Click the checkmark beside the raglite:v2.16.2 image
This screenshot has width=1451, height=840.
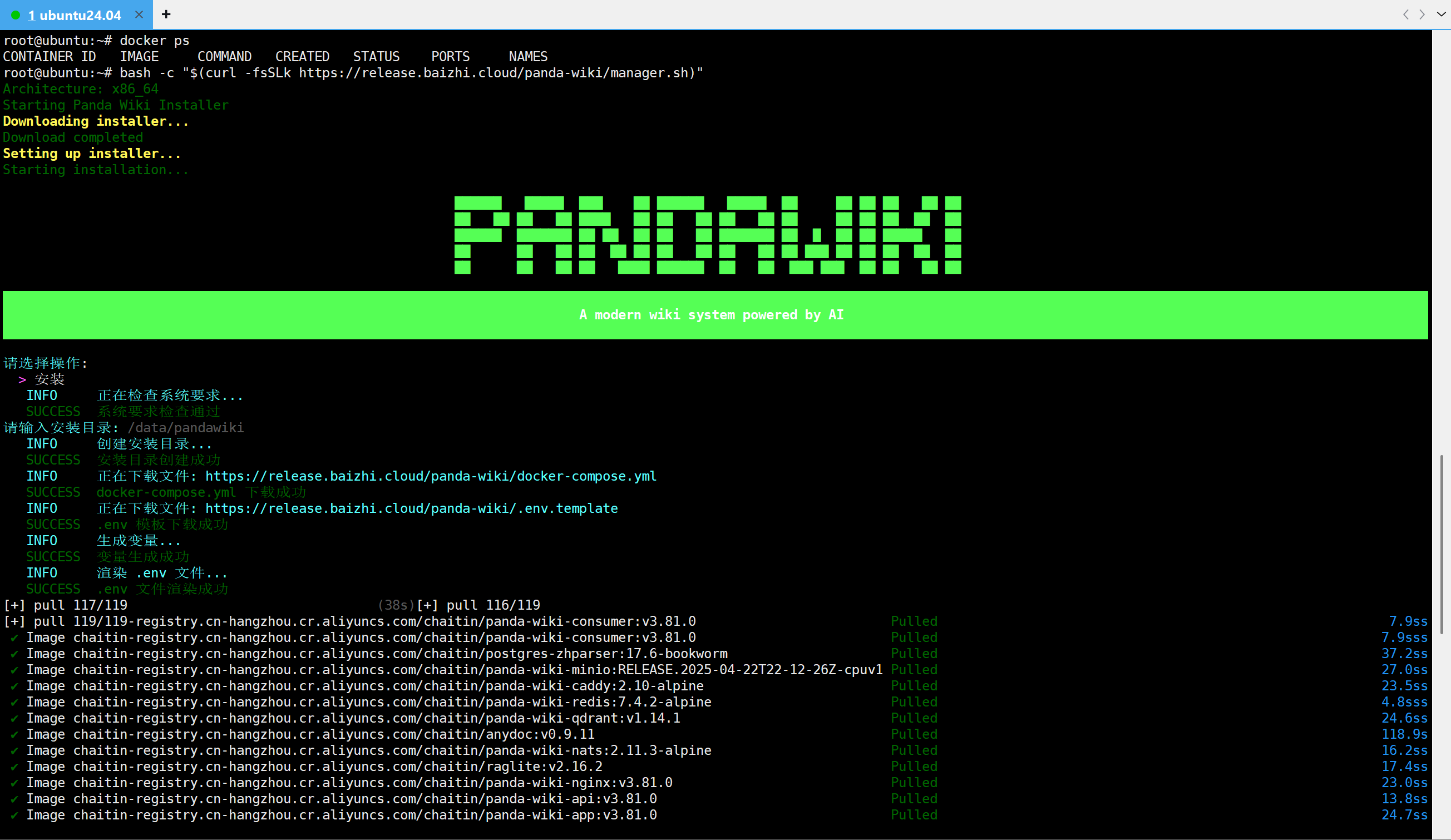[x=14, y=767]
